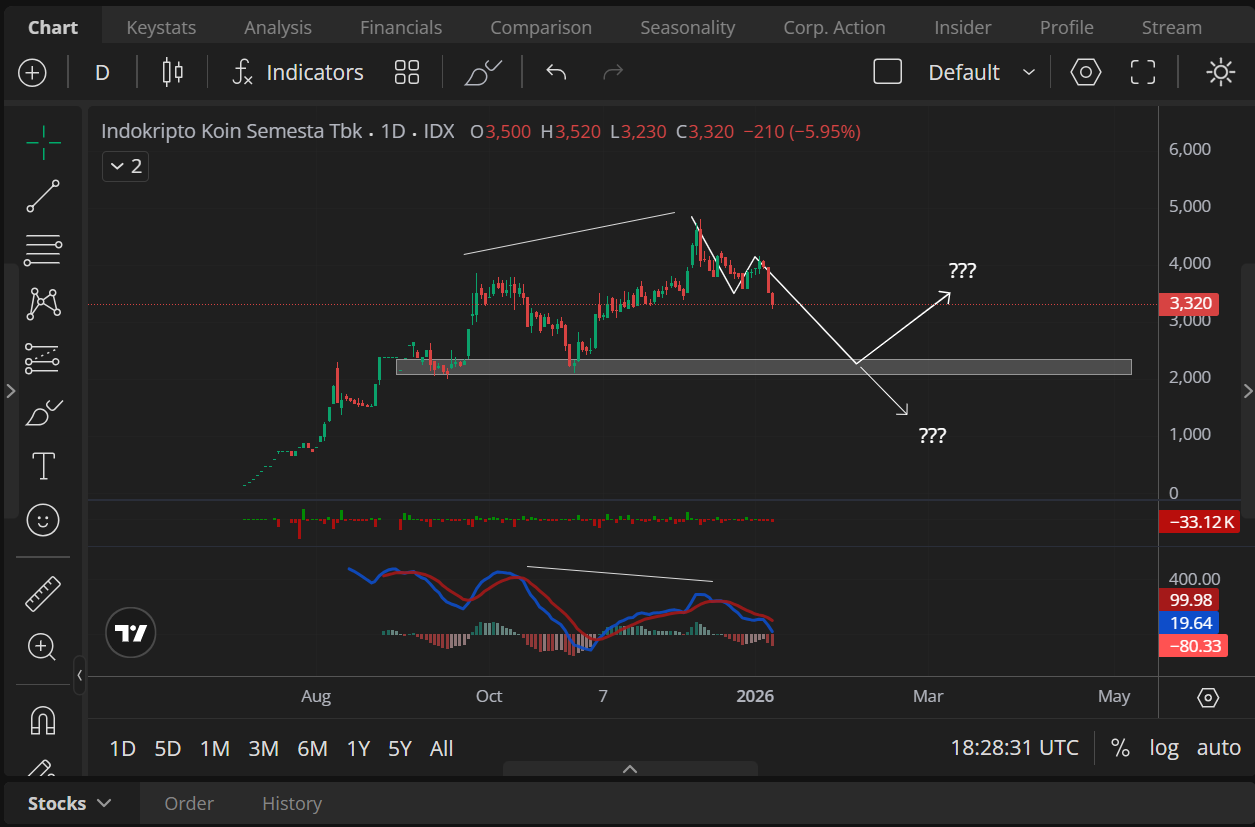Open chart settings hexagon icon
The image size is (1255, 827).
pos(1086,72)
